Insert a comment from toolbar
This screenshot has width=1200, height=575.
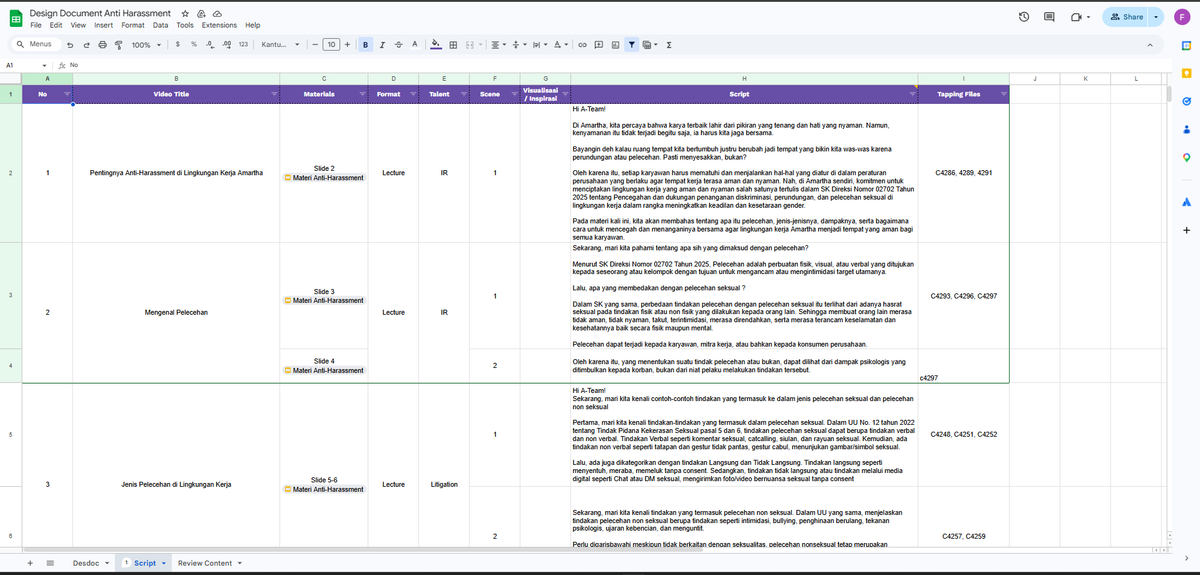pyautogui.click(x=599, y=44)
